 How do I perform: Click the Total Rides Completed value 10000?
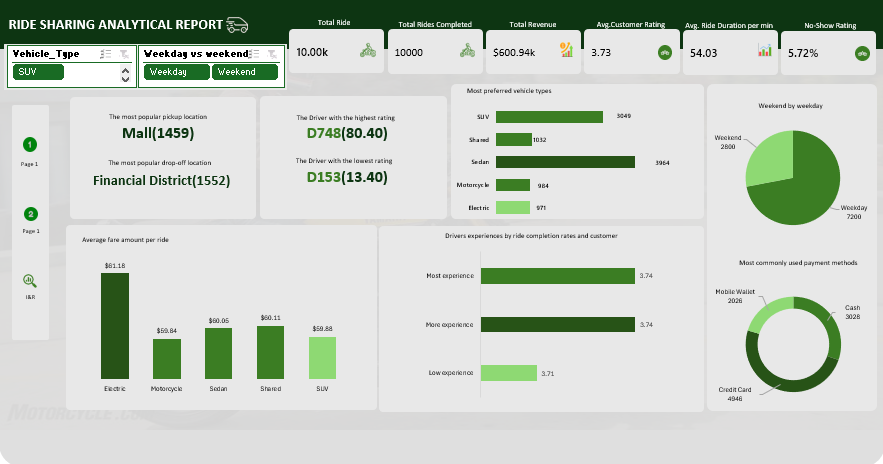click(409, 52)
